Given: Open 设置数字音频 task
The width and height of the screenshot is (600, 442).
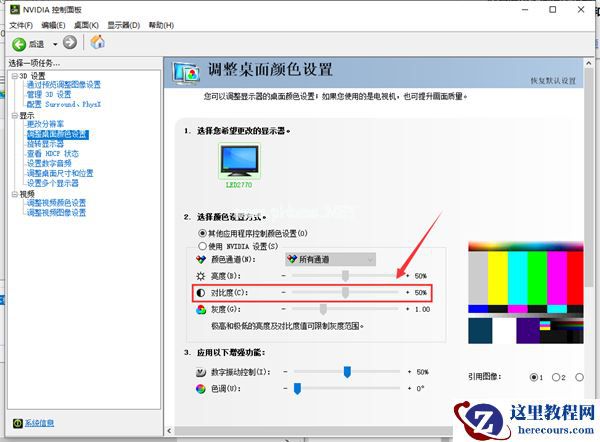Looking at the screenshot, I should tap(49, 163).
